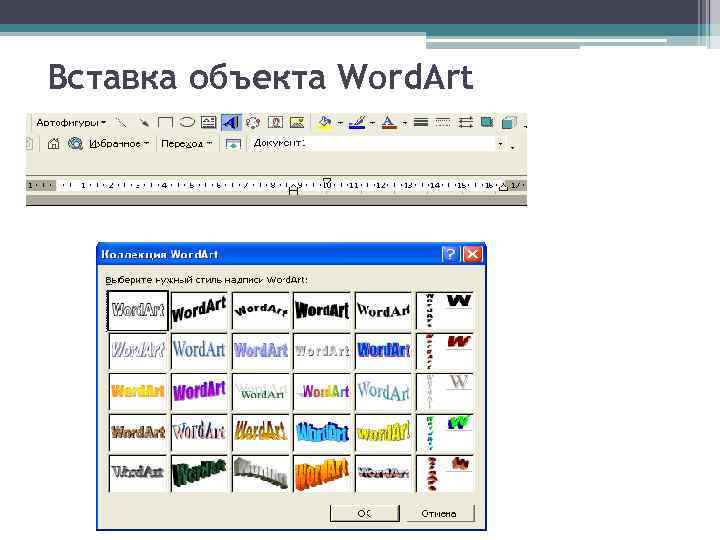Choose the orange-yellow gradient WordArt style
Viewport: 720px width, 540px height.
point(138,392)
